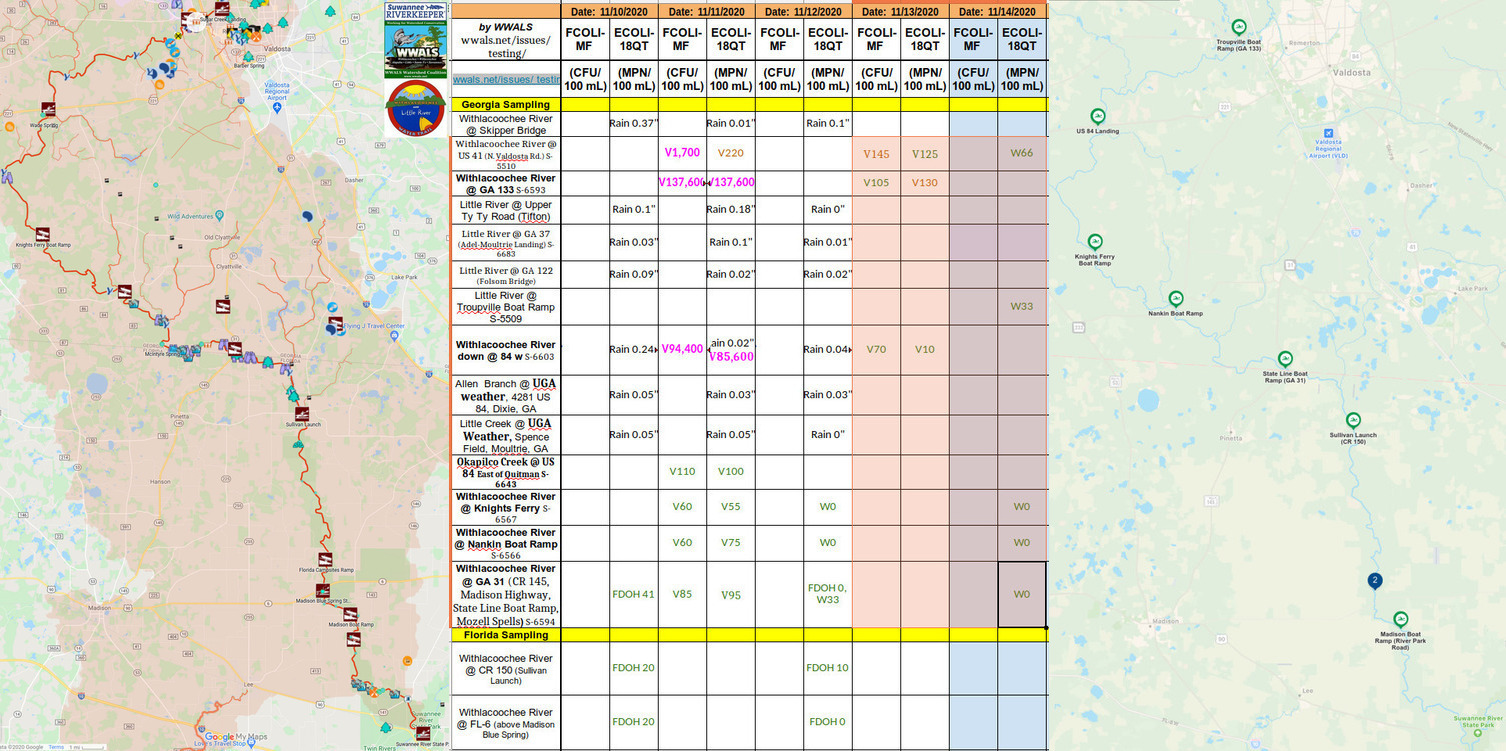Click Okapilco Creek @ US 84 row label

pos(505,472)
